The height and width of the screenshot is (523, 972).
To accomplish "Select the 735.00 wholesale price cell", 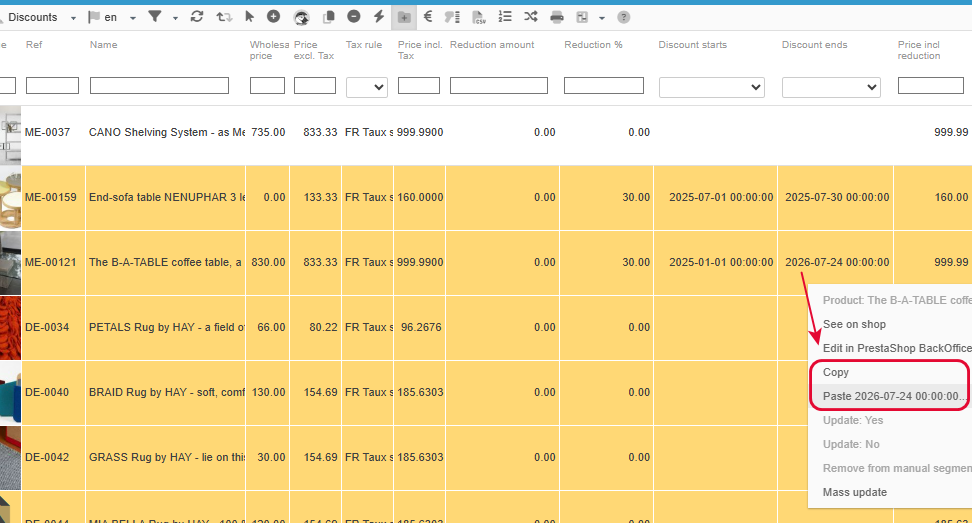I will pyautogui.click(x=268, y=132).
